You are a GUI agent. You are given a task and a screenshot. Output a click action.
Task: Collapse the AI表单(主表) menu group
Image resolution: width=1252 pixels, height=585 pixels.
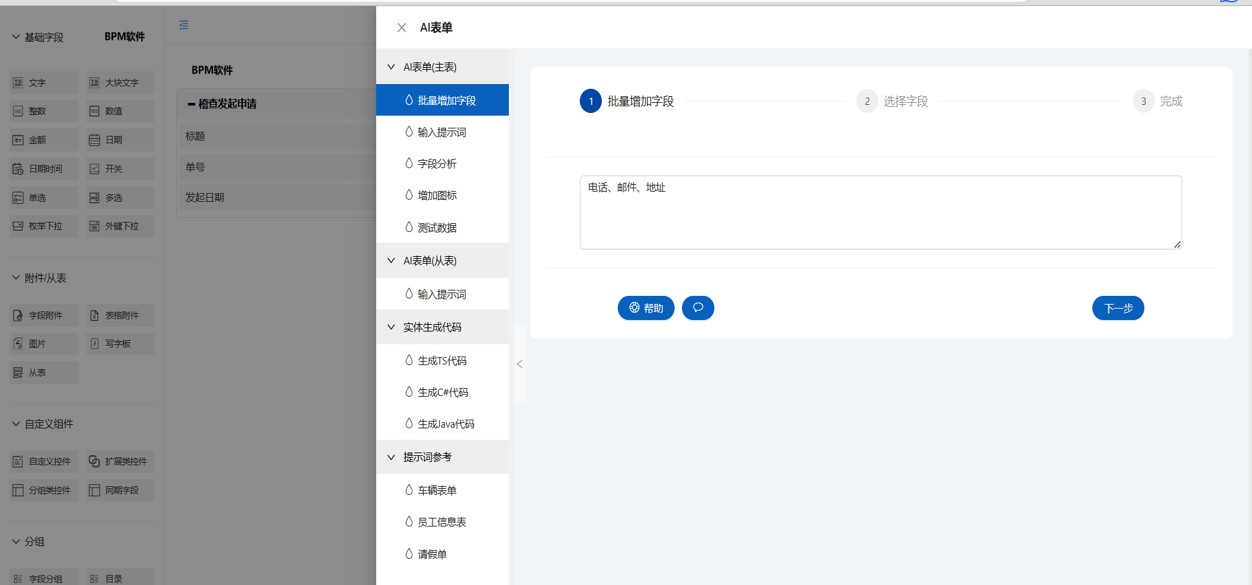click(x=391, y=67)
